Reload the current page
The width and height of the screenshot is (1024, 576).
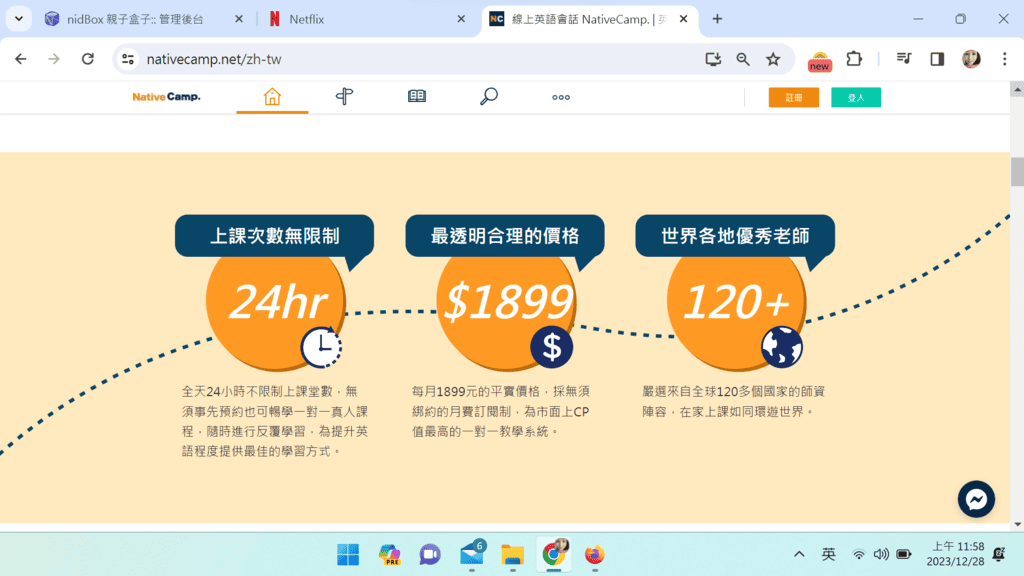click(x=88, y=59)
